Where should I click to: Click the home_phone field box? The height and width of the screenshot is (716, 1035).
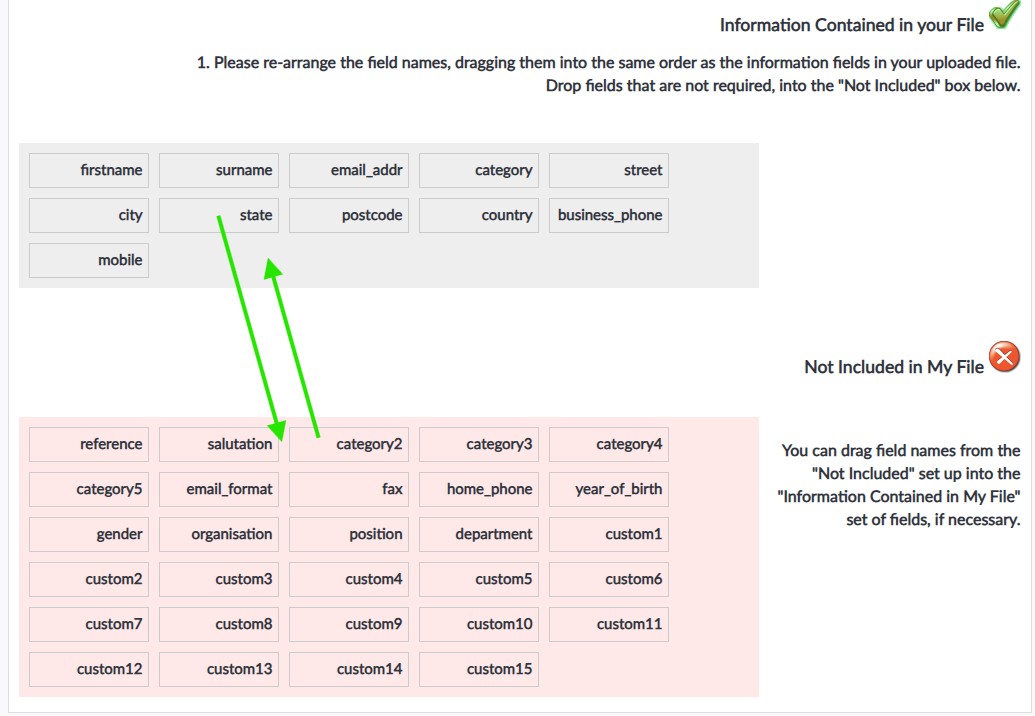click(479, 489)
